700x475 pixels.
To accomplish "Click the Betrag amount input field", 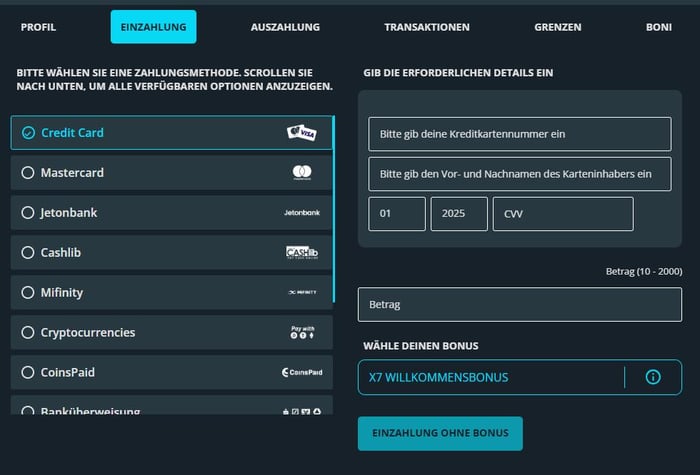I will (520, 304).
